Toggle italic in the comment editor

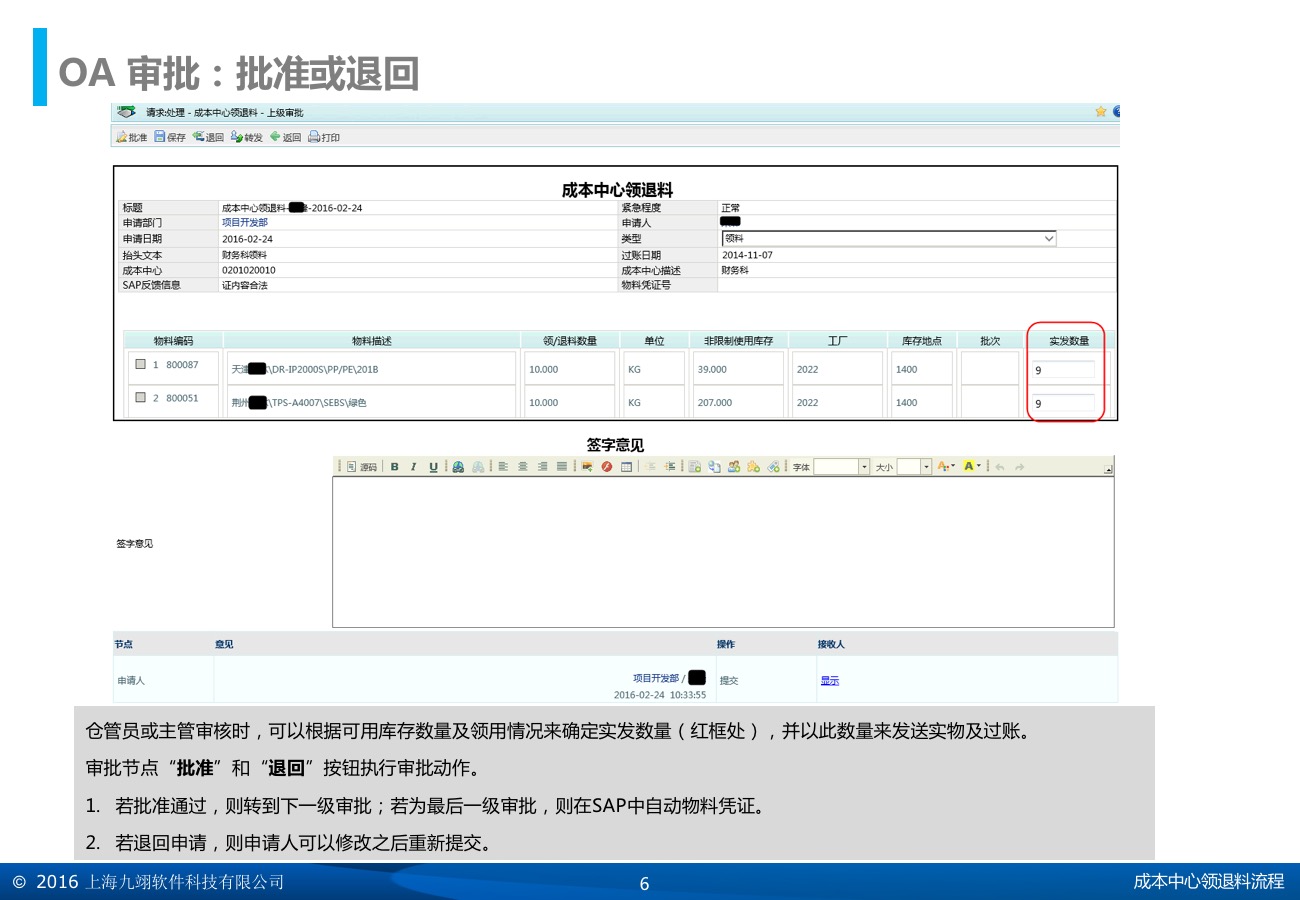(413, 467)
